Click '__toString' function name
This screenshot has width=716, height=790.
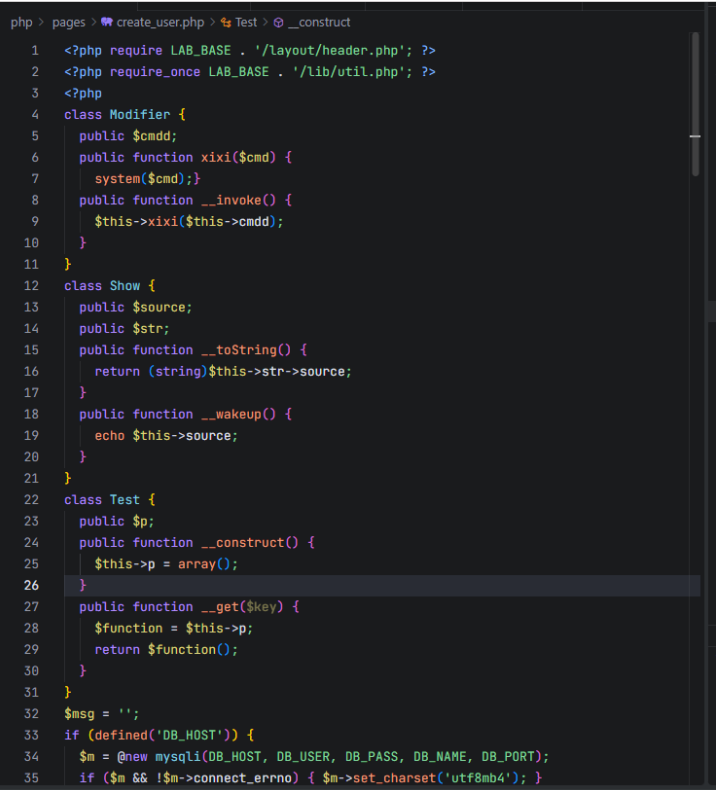(x=239, y=350)
